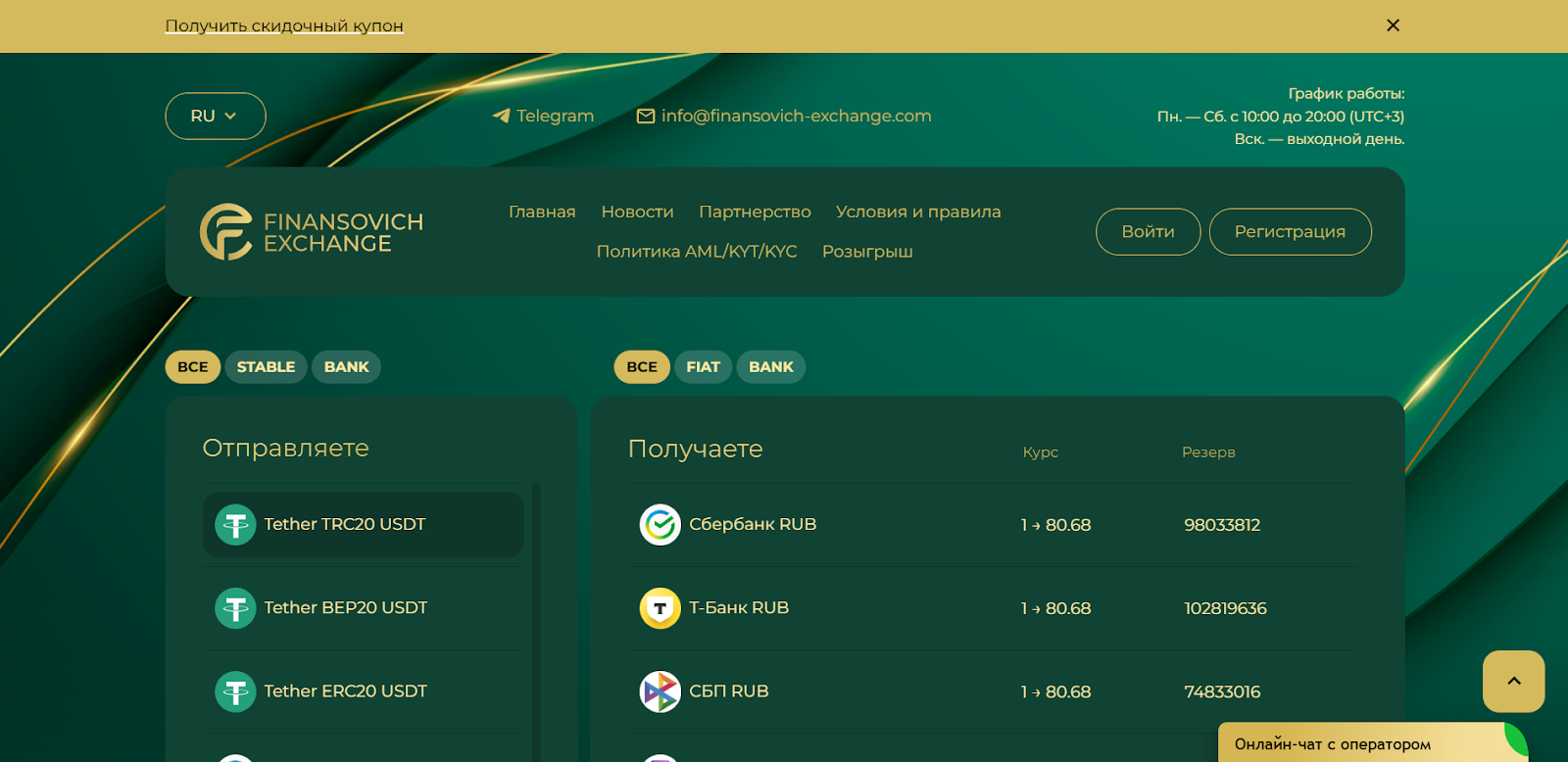Click the FINANSOVICH EXCHANGE logo text
This screenshot has width=1568, height=762.
[x=343, y=233]
